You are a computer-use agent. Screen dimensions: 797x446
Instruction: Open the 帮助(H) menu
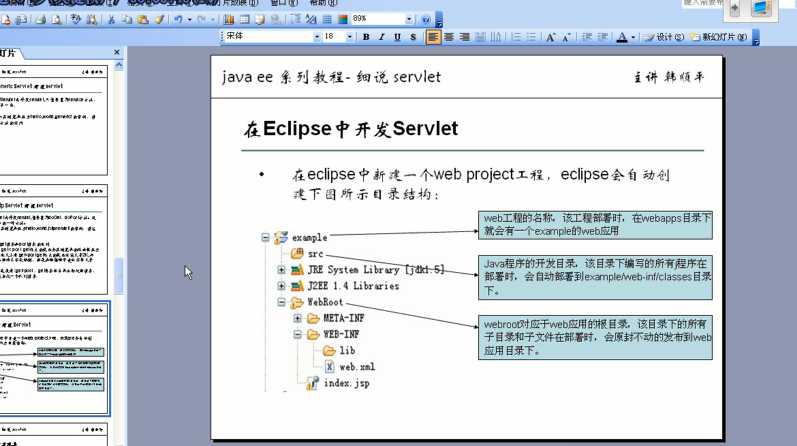[x=323, y=3]
